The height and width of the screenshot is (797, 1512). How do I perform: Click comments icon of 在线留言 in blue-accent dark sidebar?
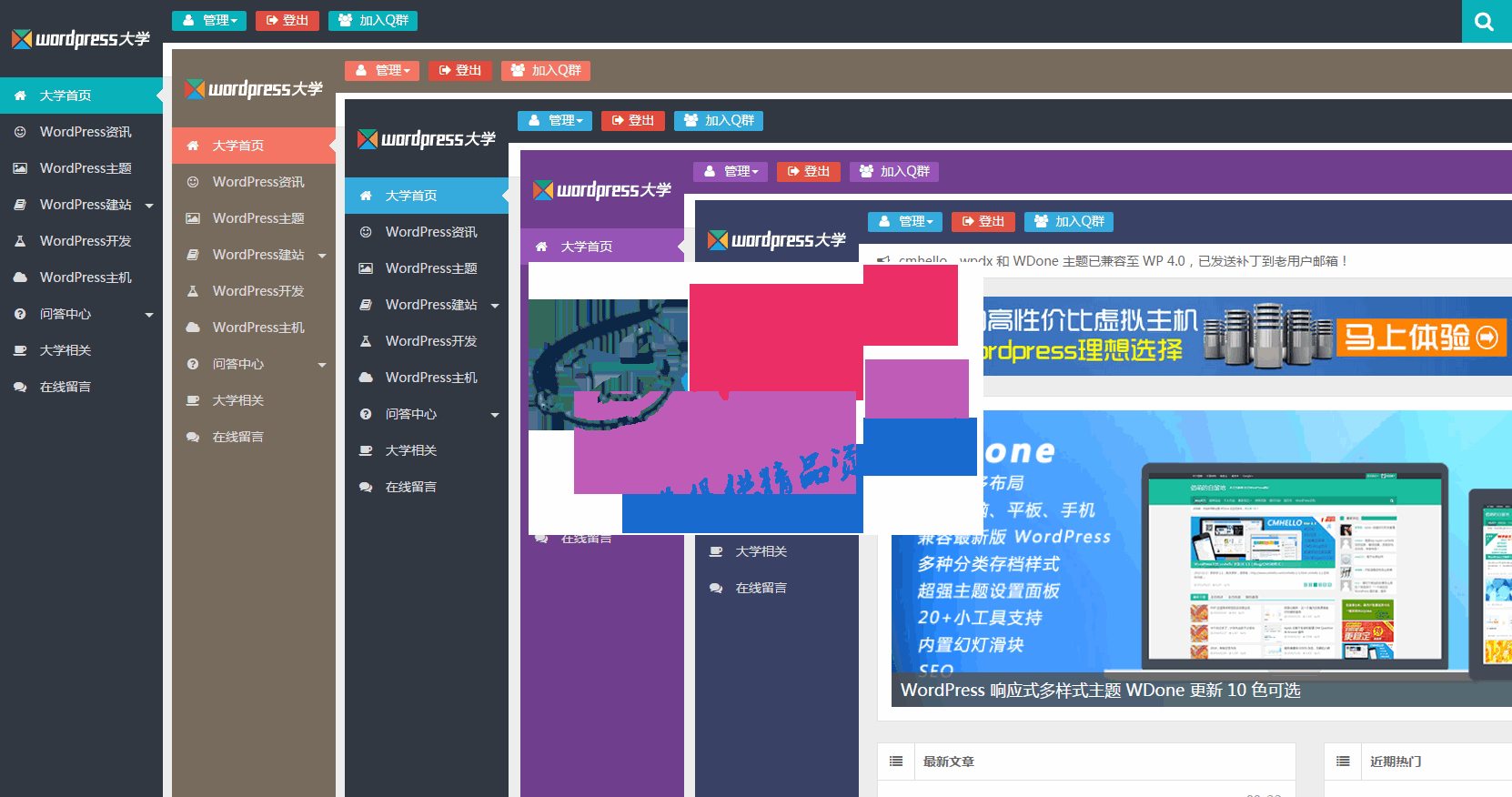click(366, 487)
